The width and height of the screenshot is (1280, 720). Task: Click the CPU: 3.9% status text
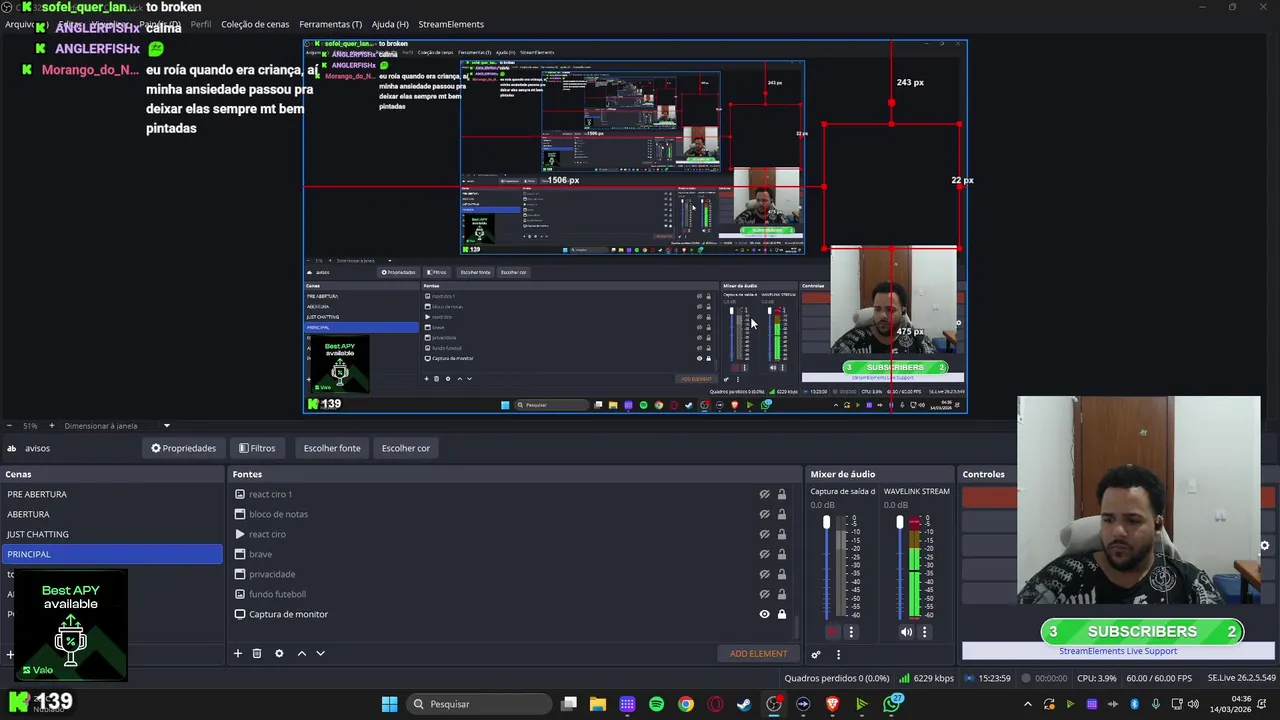point(1097,678)
